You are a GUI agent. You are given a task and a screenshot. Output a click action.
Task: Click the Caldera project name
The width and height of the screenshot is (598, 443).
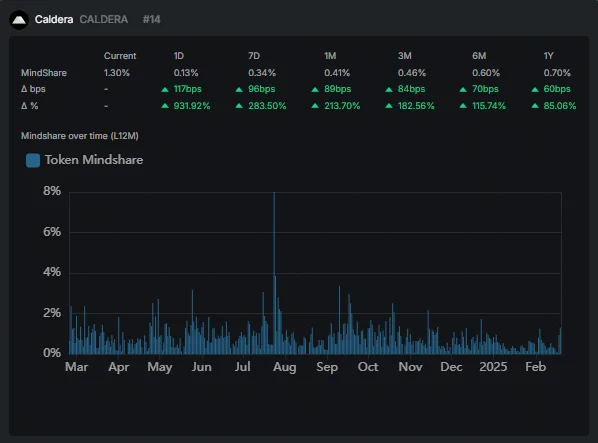[54, 19]
